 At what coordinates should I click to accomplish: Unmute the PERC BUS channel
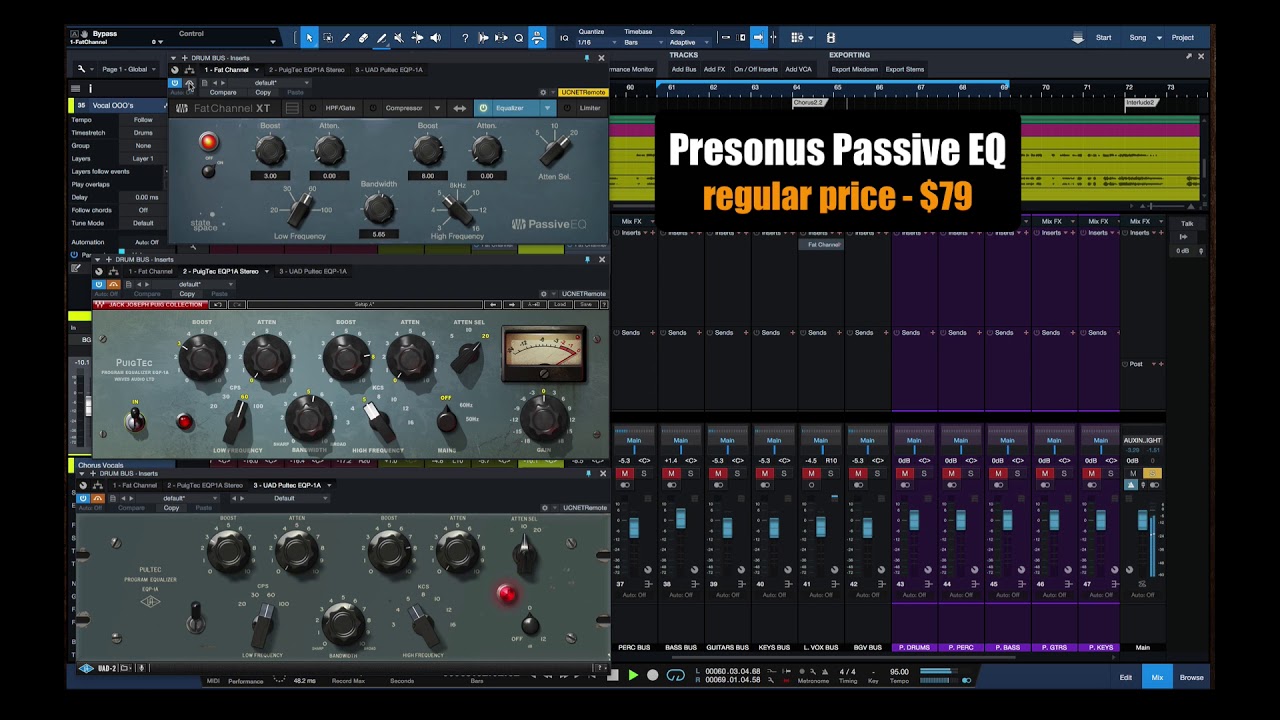coord(625,473)
